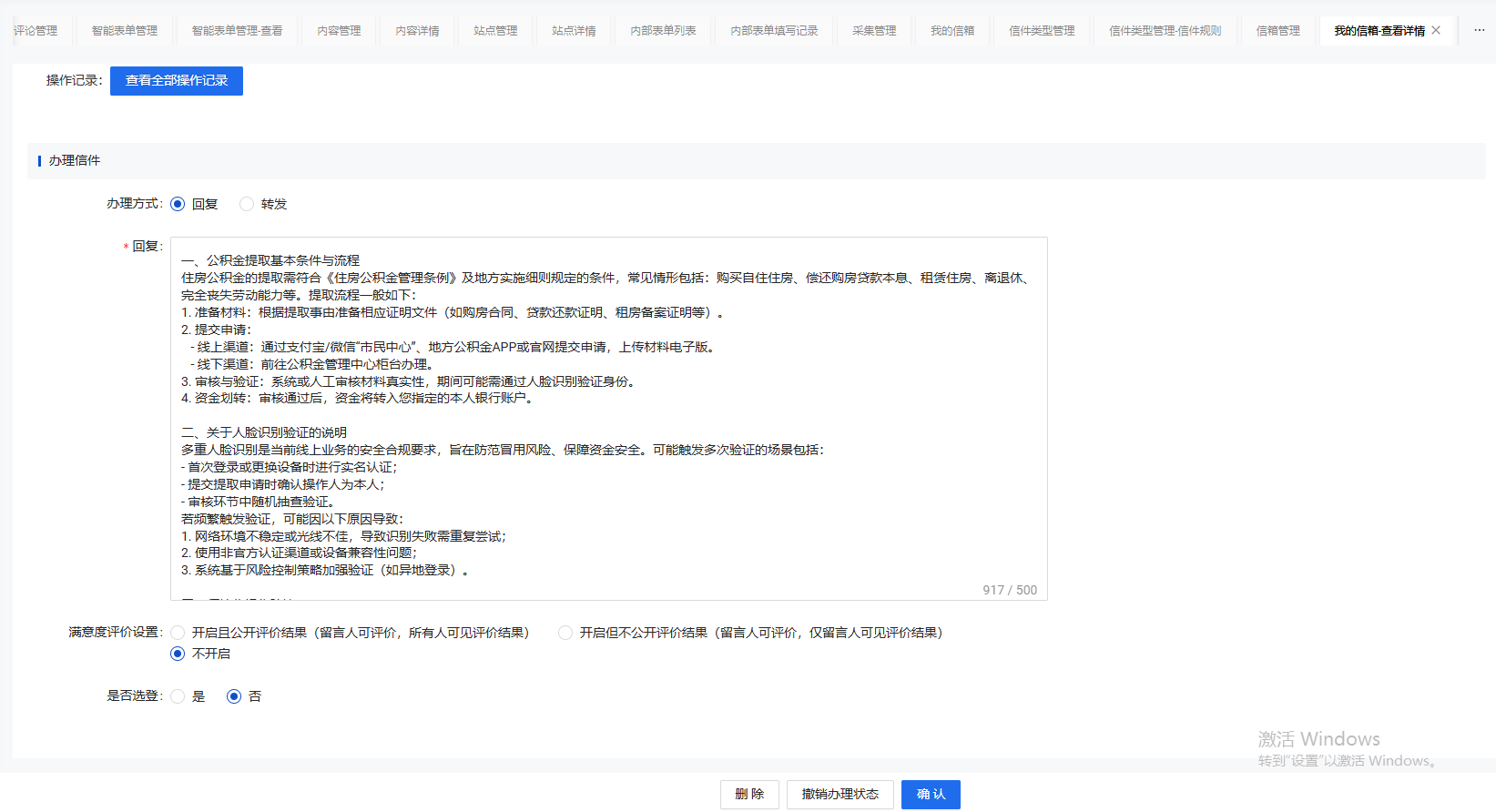Select 否 for 是否选登

(x=234, y=696)
